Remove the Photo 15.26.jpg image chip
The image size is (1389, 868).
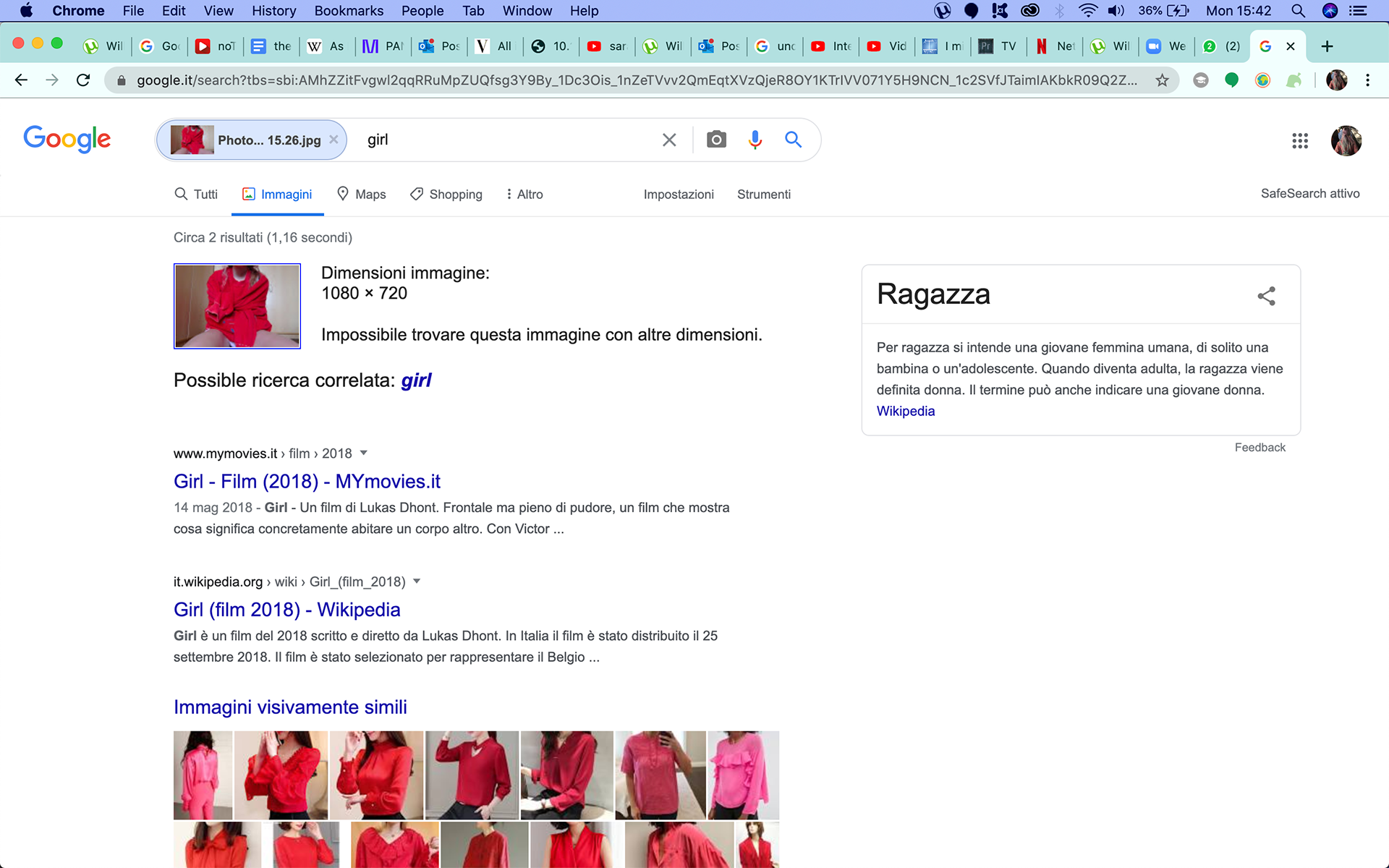[x=334, y=140]
